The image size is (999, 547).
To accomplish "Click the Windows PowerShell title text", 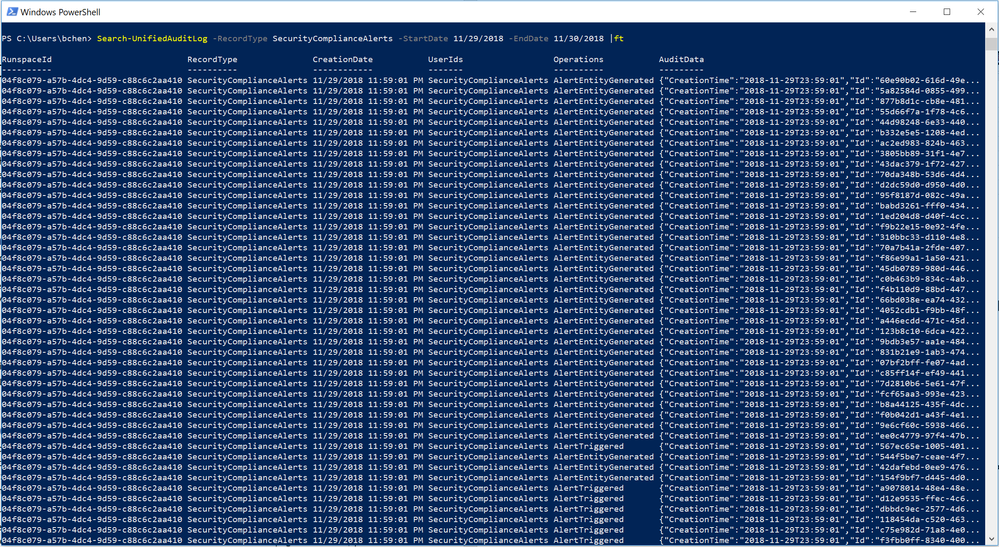I will click(61, 12).
